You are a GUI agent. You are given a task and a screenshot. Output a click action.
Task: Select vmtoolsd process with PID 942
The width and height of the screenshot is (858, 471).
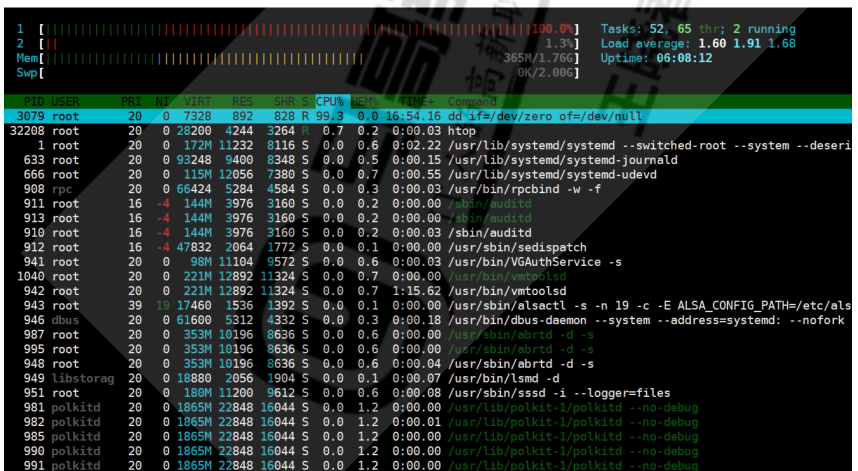[428, 291]
